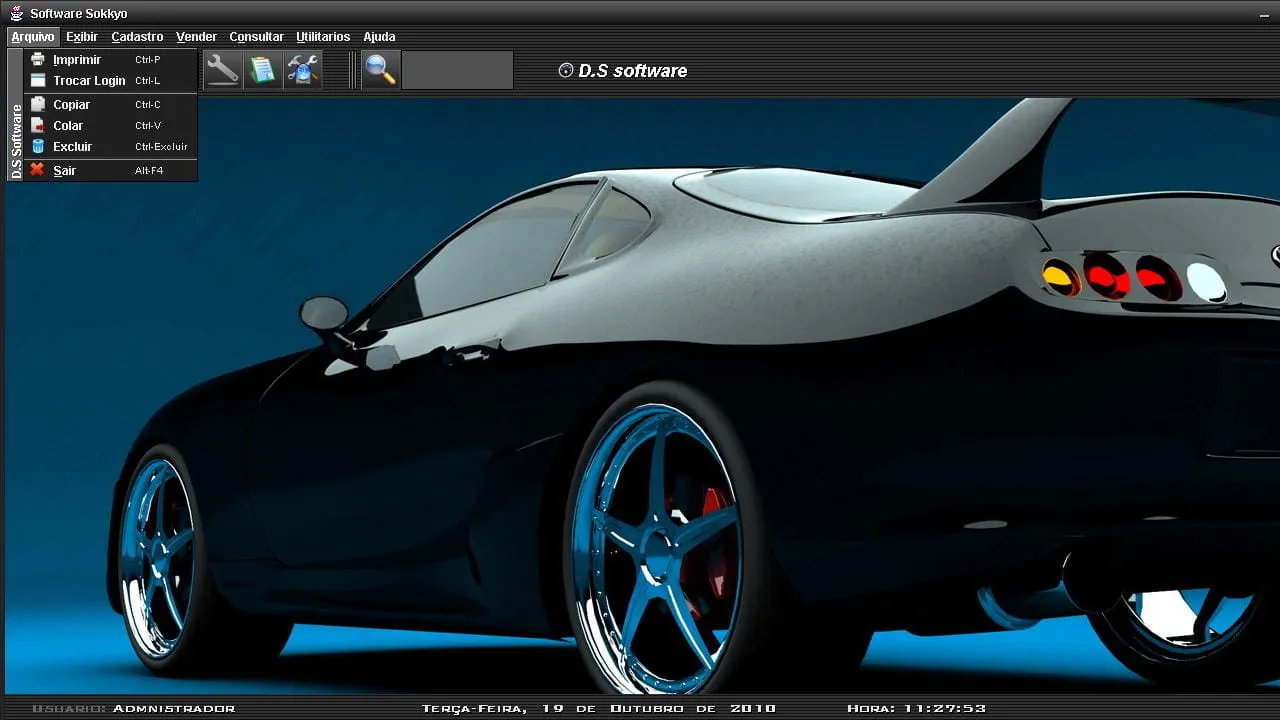
Task: Click the trash bin icon beside Excluir
Action: [38, 147]
